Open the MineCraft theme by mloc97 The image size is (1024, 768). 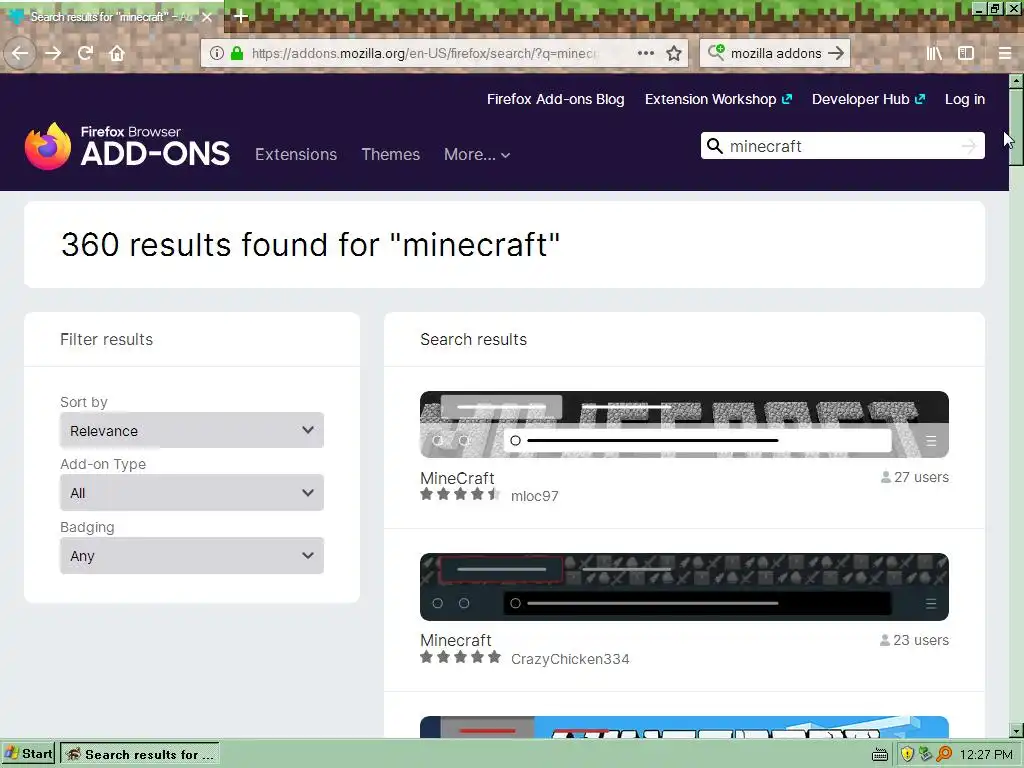pyautogui.click(x=457, y=478)
